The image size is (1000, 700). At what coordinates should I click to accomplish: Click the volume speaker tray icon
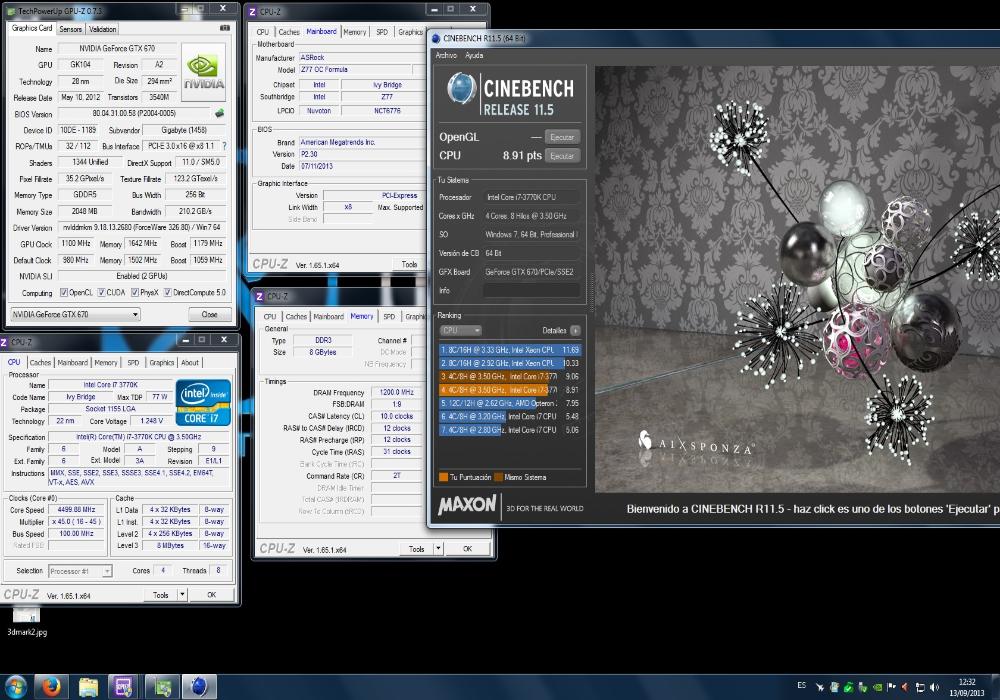934,687
